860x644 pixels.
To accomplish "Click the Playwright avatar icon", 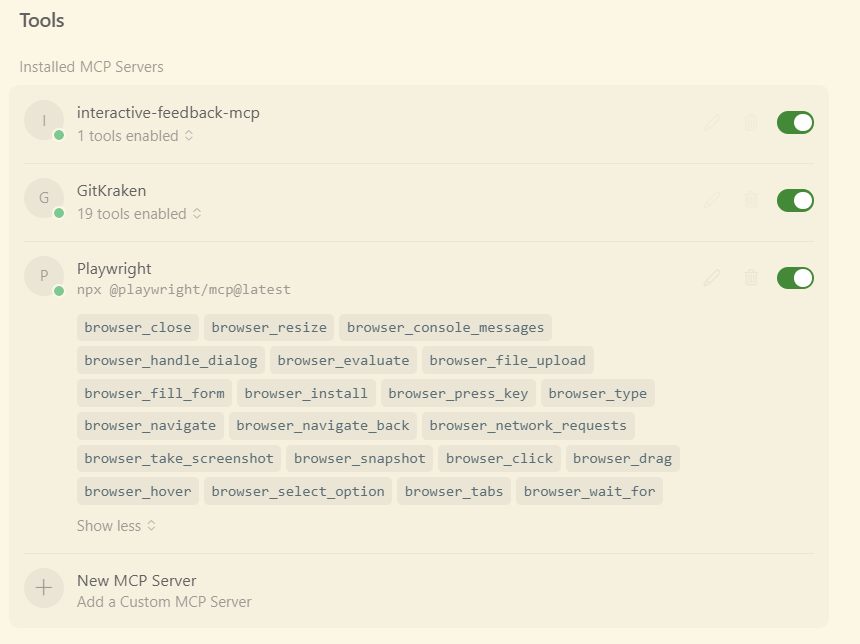I will [44, 276].
